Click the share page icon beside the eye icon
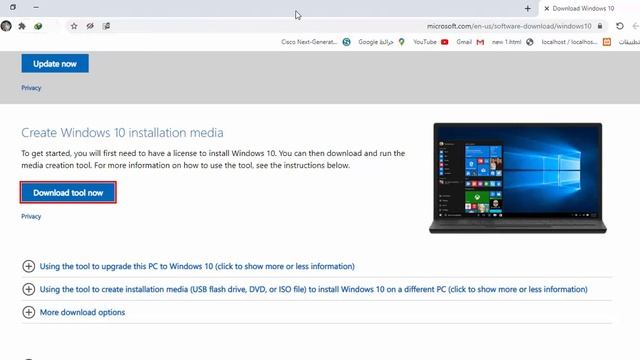The image size is (640, 360). (x=106, y=26)
